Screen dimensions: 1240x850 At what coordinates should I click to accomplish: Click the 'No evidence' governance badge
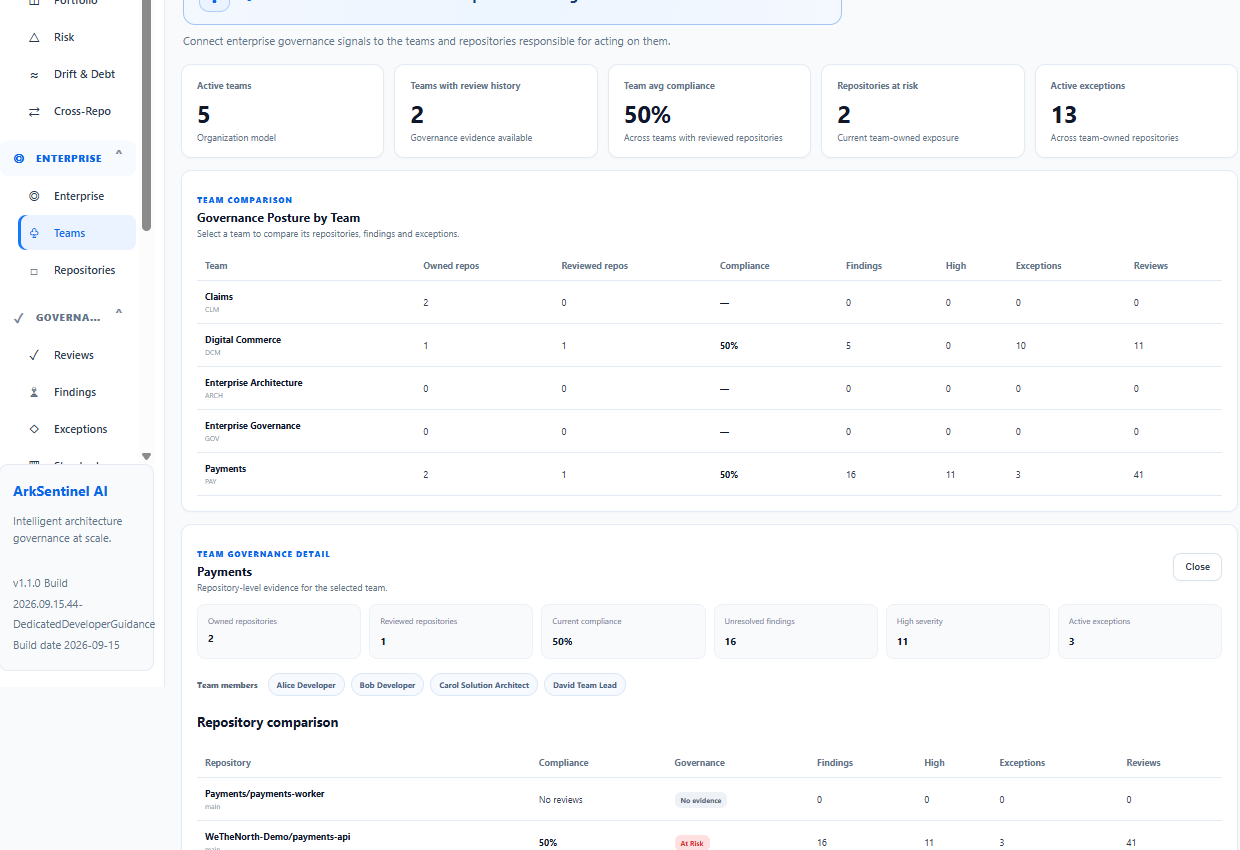[x=700, y=800]
